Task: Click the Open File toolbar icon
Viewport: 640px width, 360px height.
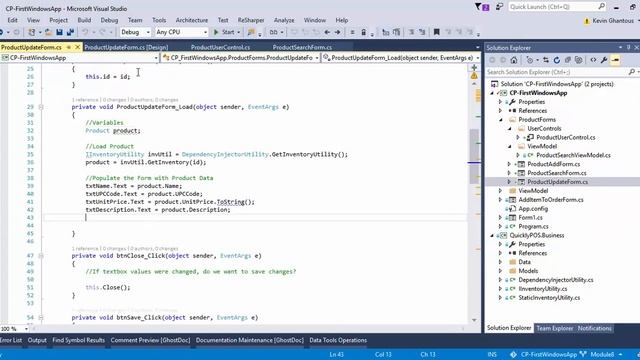Action: [48, 32]
